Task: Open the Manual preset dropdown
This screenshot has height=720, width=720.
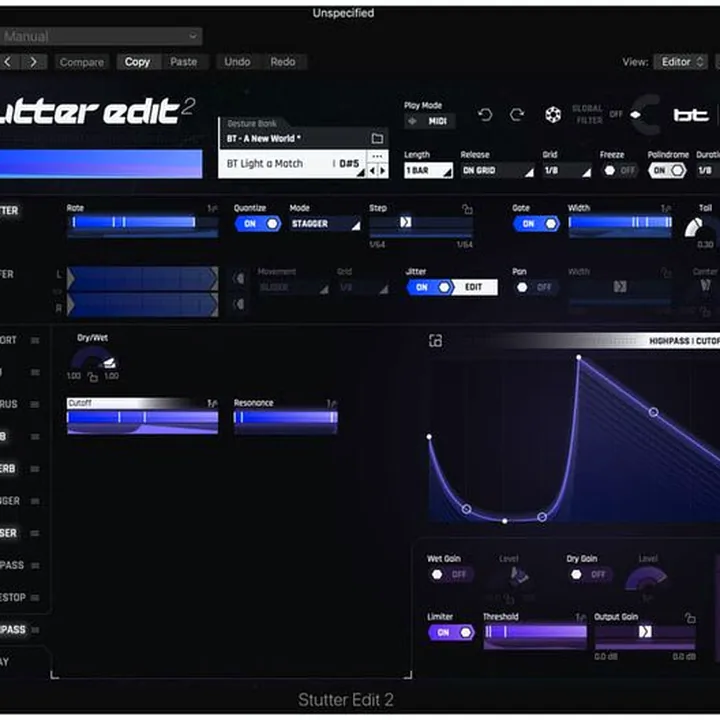Action: (101, 36)
